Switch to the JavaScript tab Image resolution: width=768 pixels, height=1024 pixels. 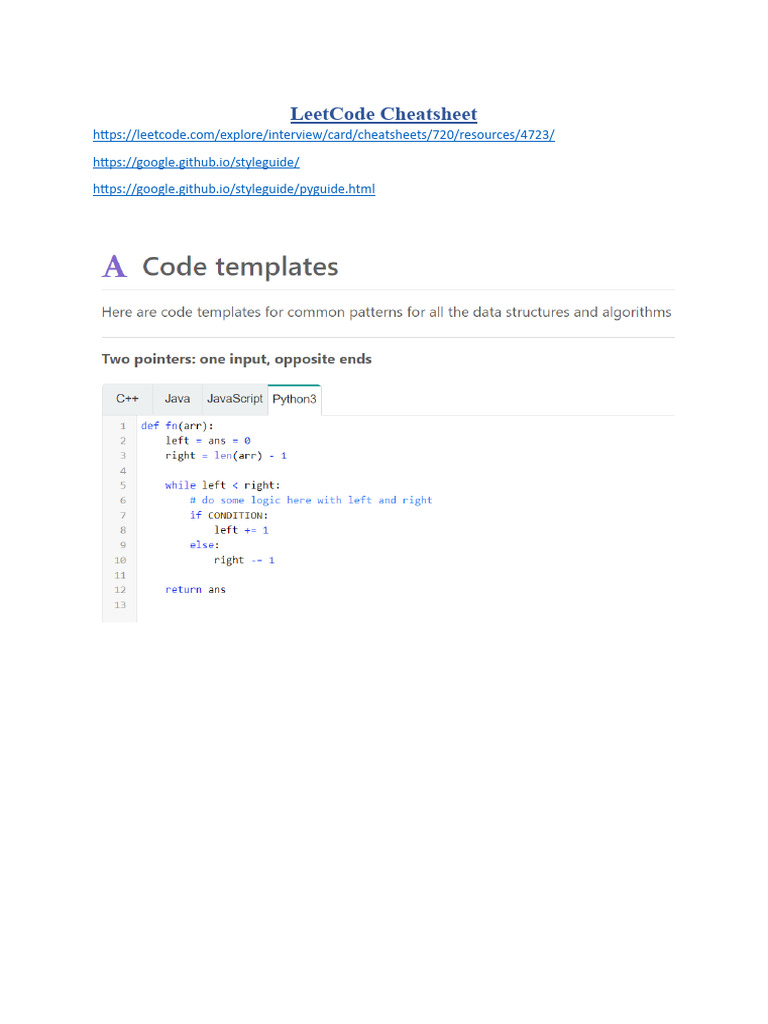tap(235, 398)
